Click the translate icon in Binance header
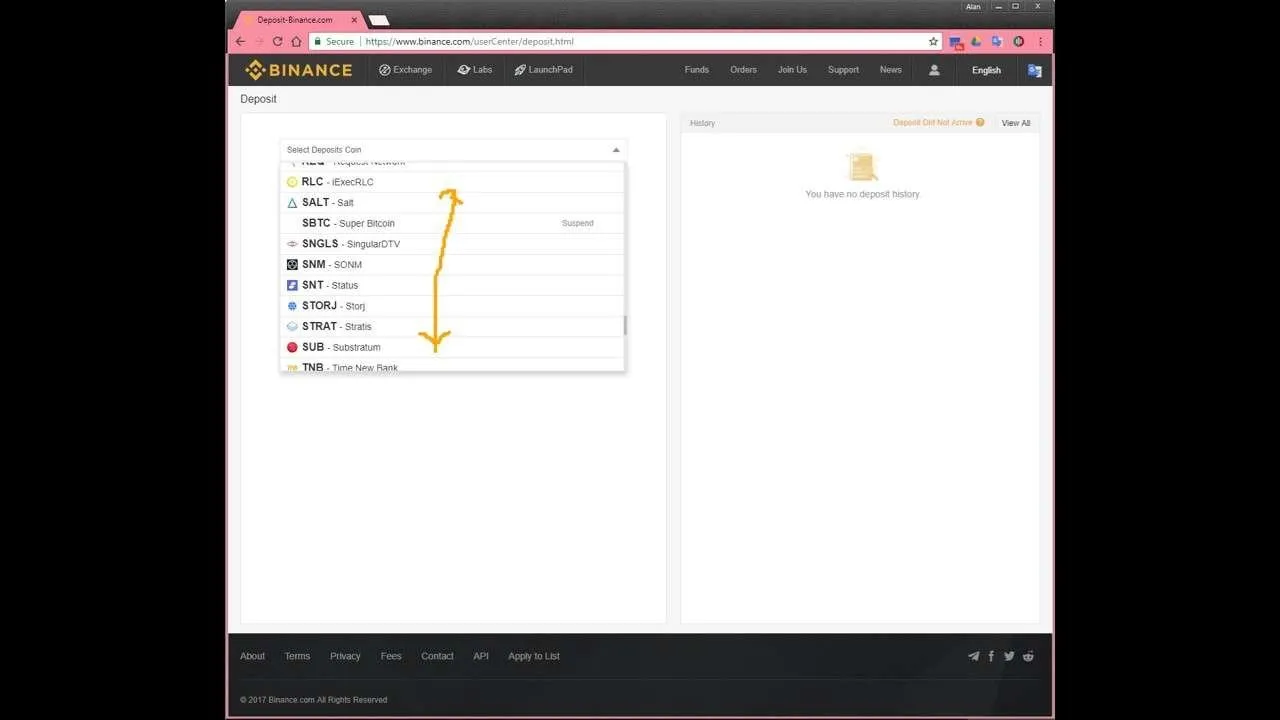 (x=1035, y=70)
